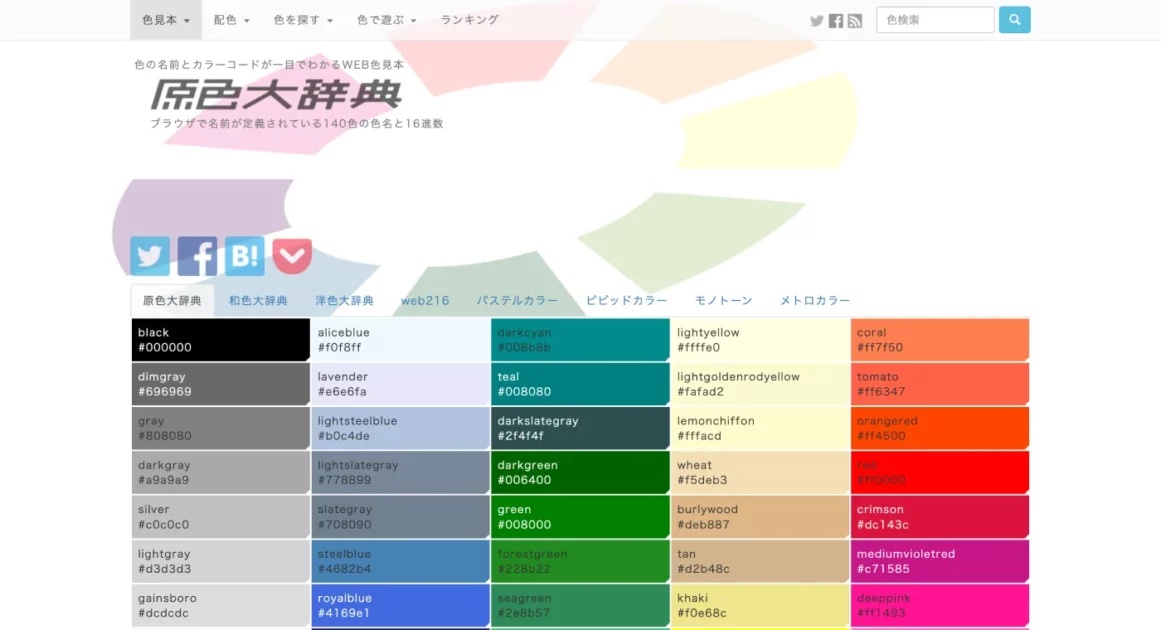Save page with the Pocket button

click(x=292, y=257)
